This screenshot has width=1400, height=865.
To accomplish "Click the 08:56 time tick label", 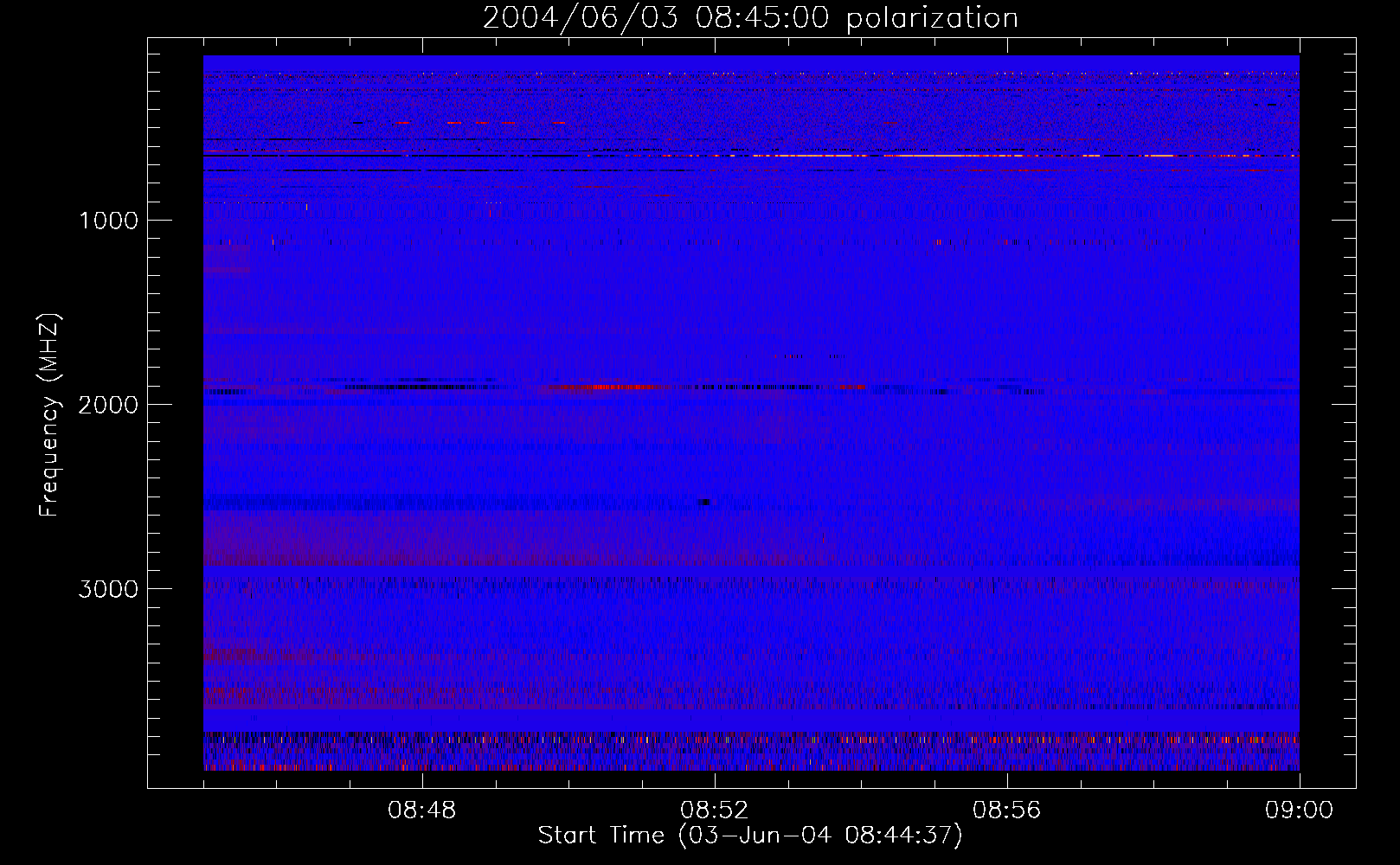I will pyautogui.click(x=1006, y=811).
